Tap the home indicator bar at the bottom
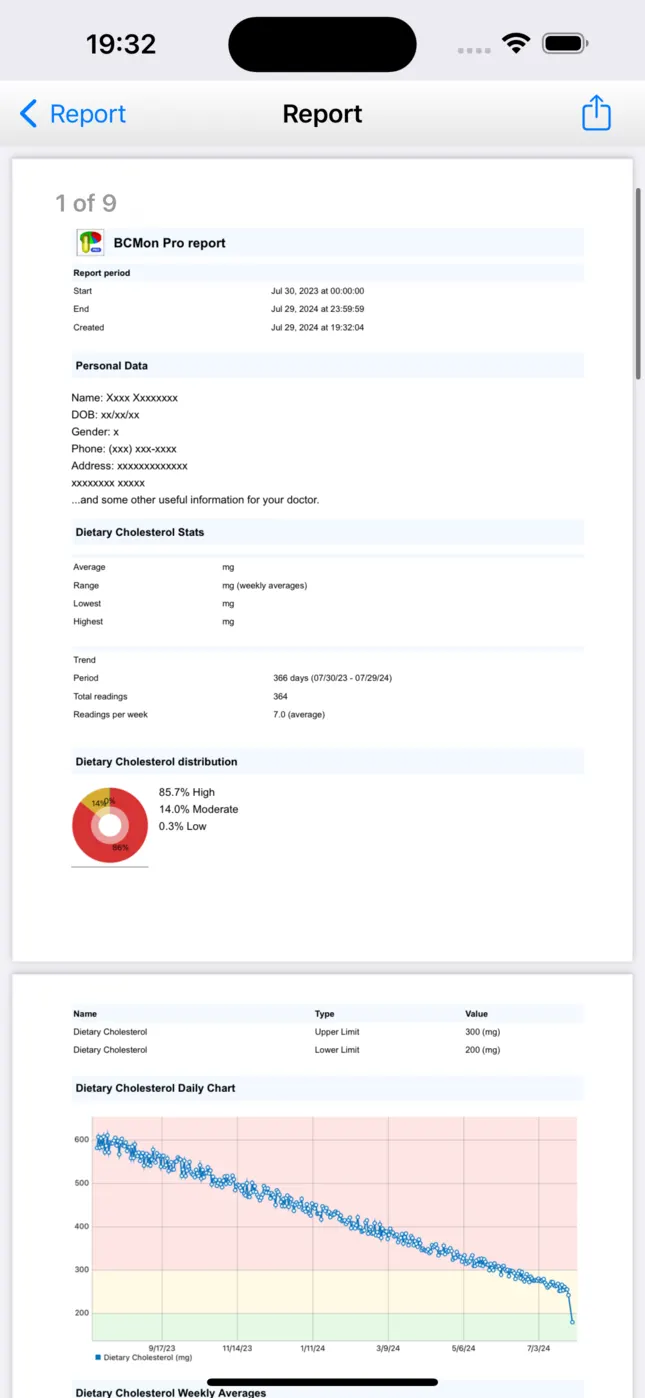Viewport: 645px width, 1398px height. pos(322,1382)
